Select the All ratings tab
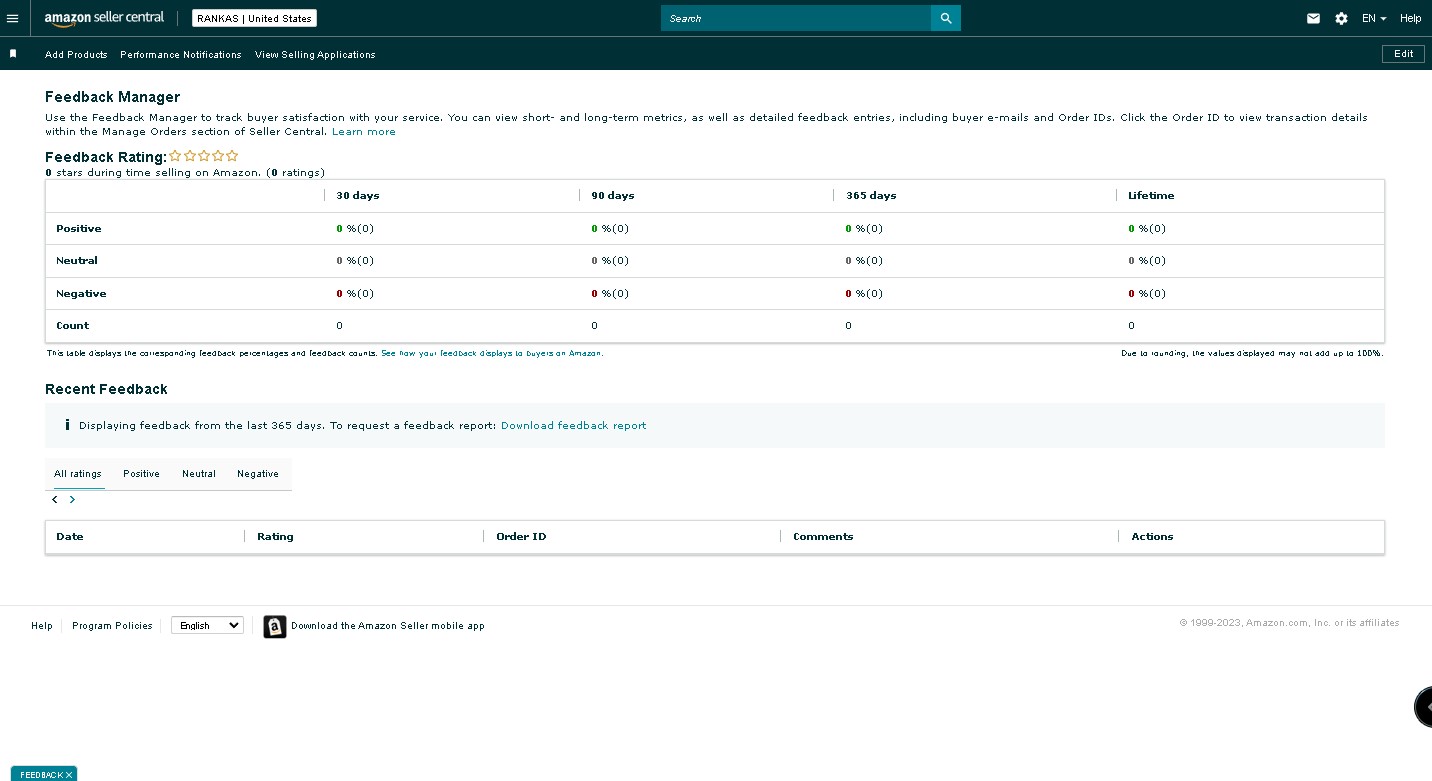This screenshot has width=1432, height=781. (x=78, y=474)
